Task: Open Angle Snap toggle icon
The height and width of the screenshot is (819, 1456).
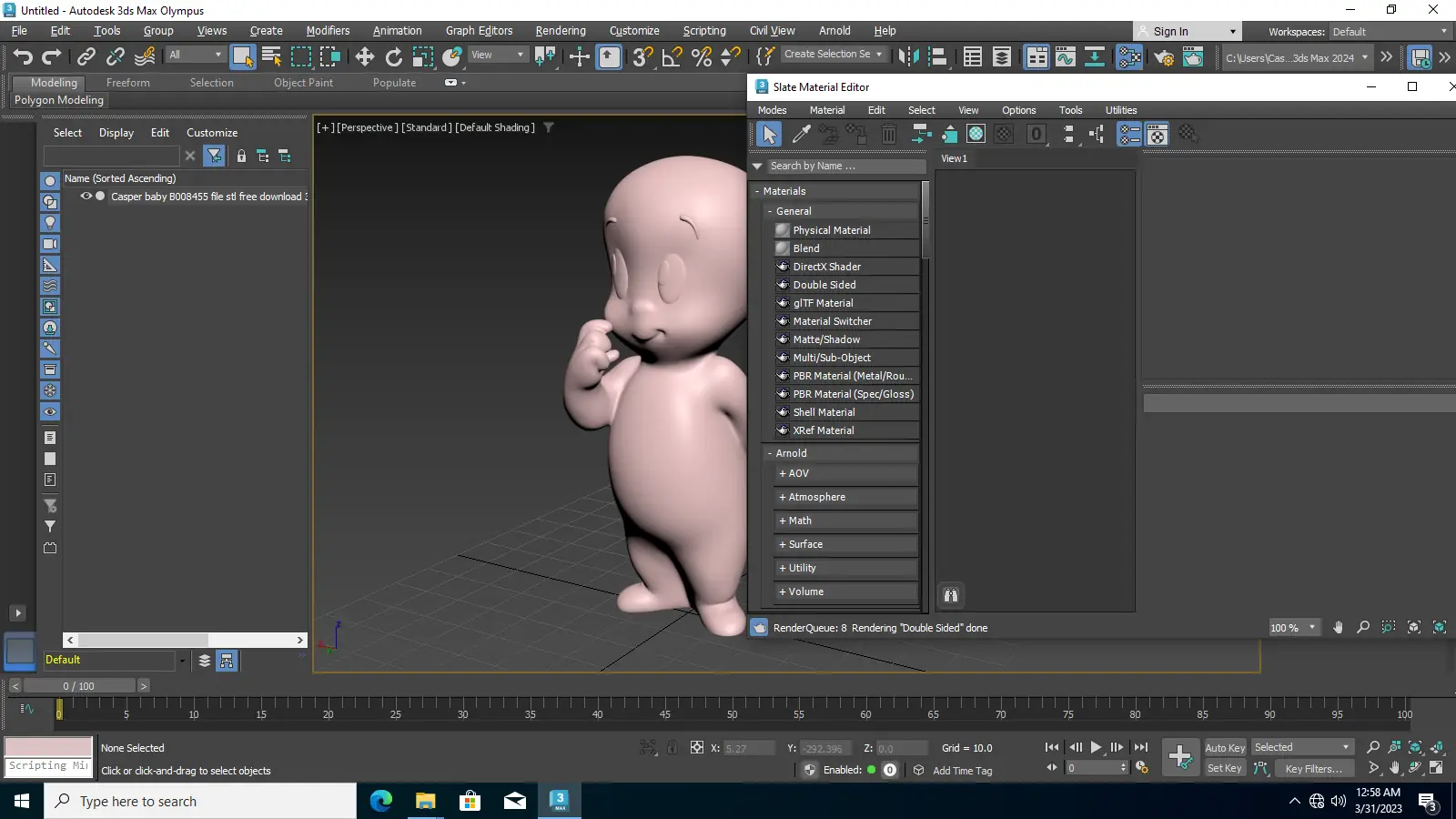Action: pyautogui.click(x=672, y=57)
